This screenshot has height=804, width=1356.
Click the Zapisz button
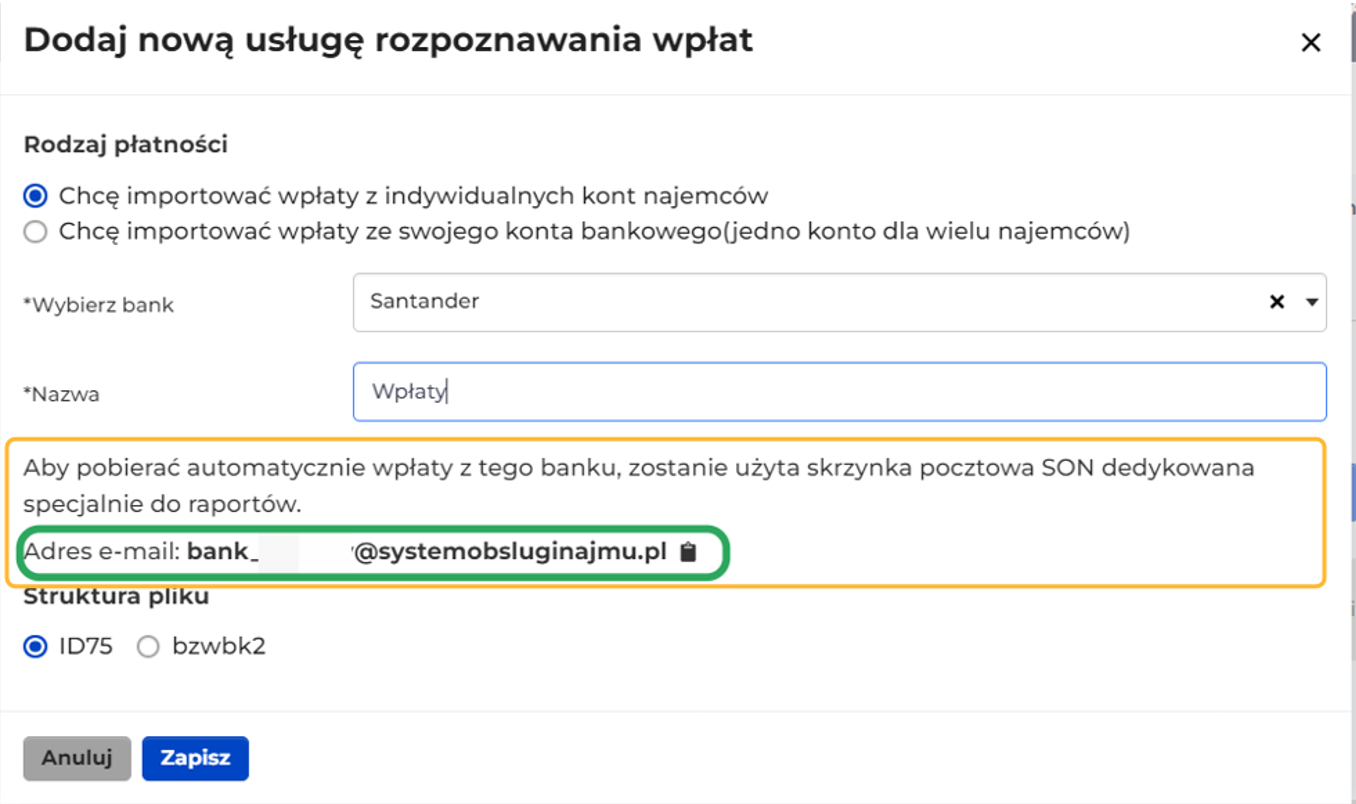pyautogui.click(x=195, y=758)
